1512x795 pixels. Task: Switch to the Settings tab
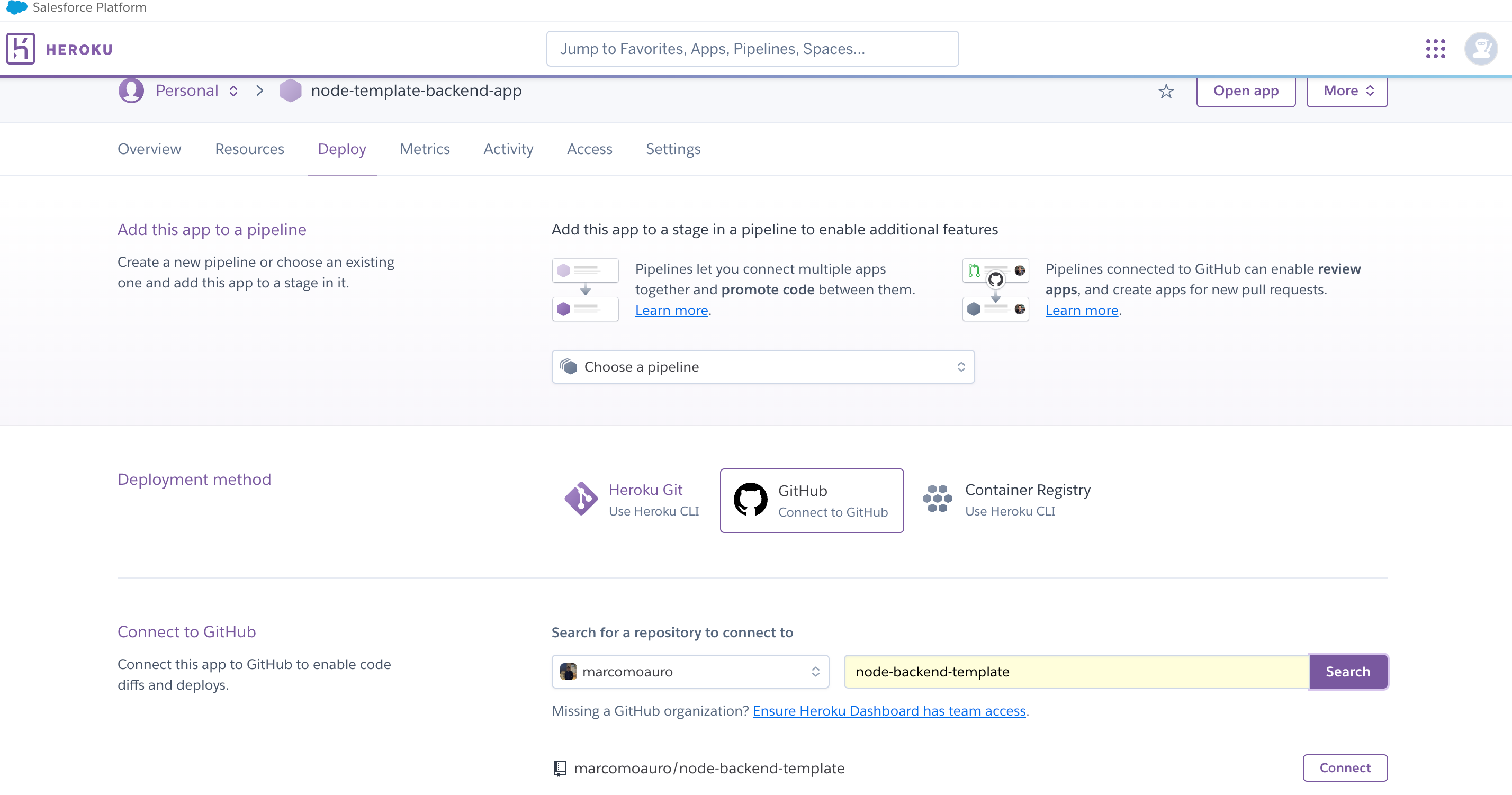673,150
